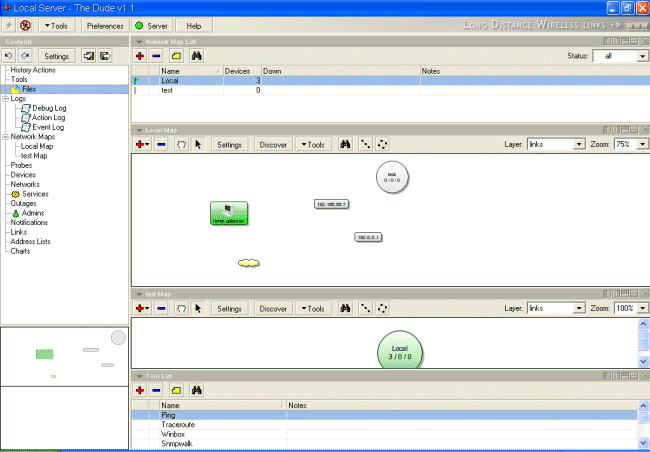Collapse the Logs tree node
The height and width of the screenshot is (452, 650).
tap(6, 99)
